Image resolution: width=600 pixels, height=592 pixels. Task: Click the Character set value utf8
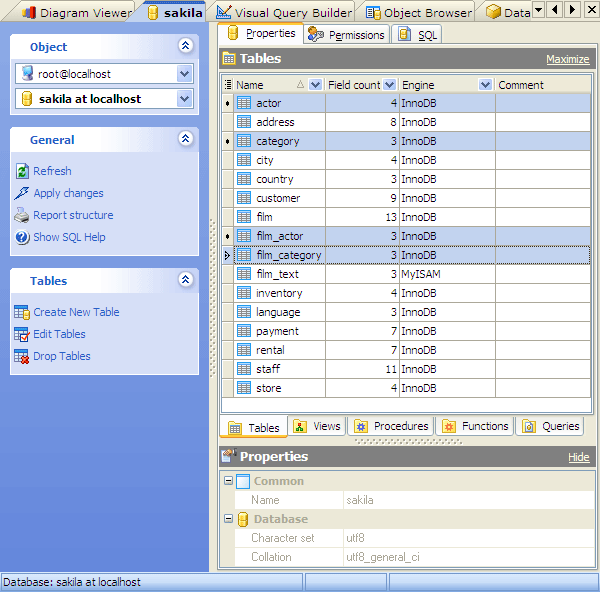(469, 538)
